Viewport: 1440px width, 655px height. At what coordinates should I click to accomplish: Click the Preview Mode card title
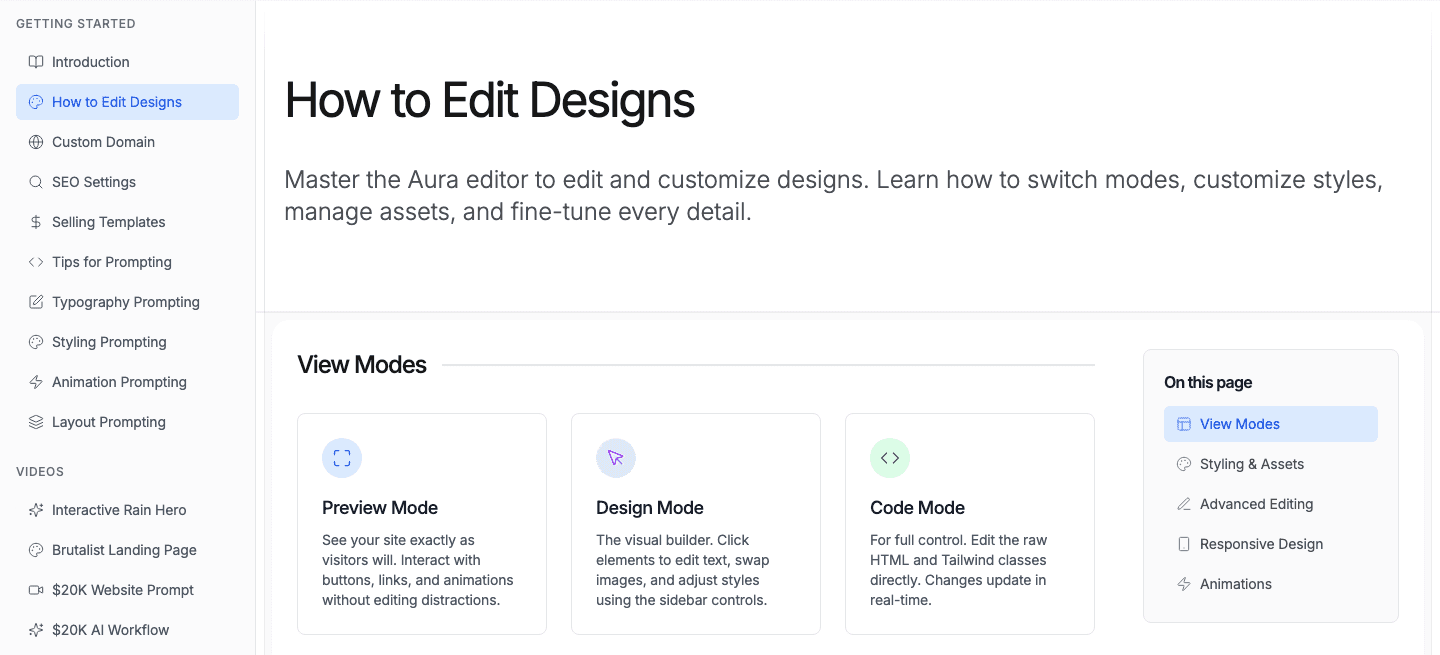tap(380, 507)
